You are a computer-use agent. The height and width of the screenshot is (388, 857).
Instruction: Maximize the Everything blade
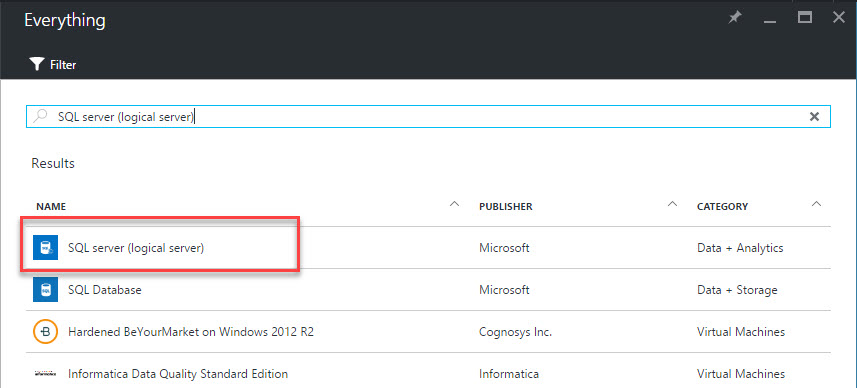coord(805,17)
